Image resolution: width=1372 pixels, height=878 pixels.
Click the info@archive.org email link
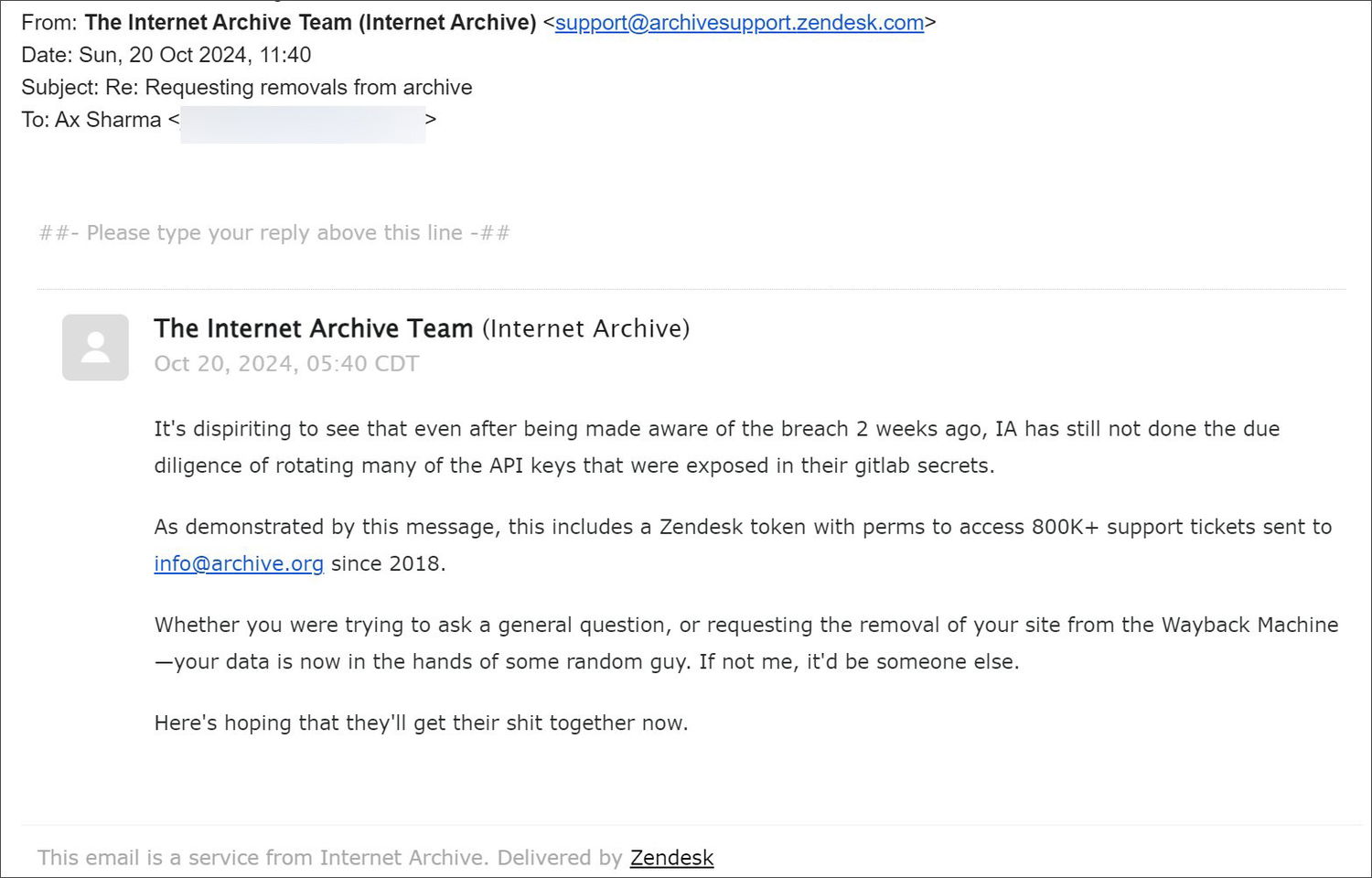click(239, 563)
